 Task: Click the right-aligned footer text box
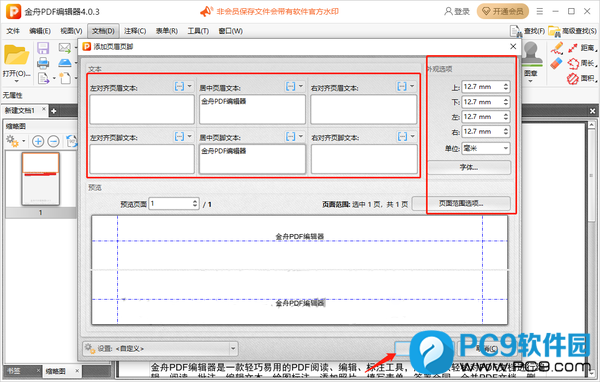(364, 159)
